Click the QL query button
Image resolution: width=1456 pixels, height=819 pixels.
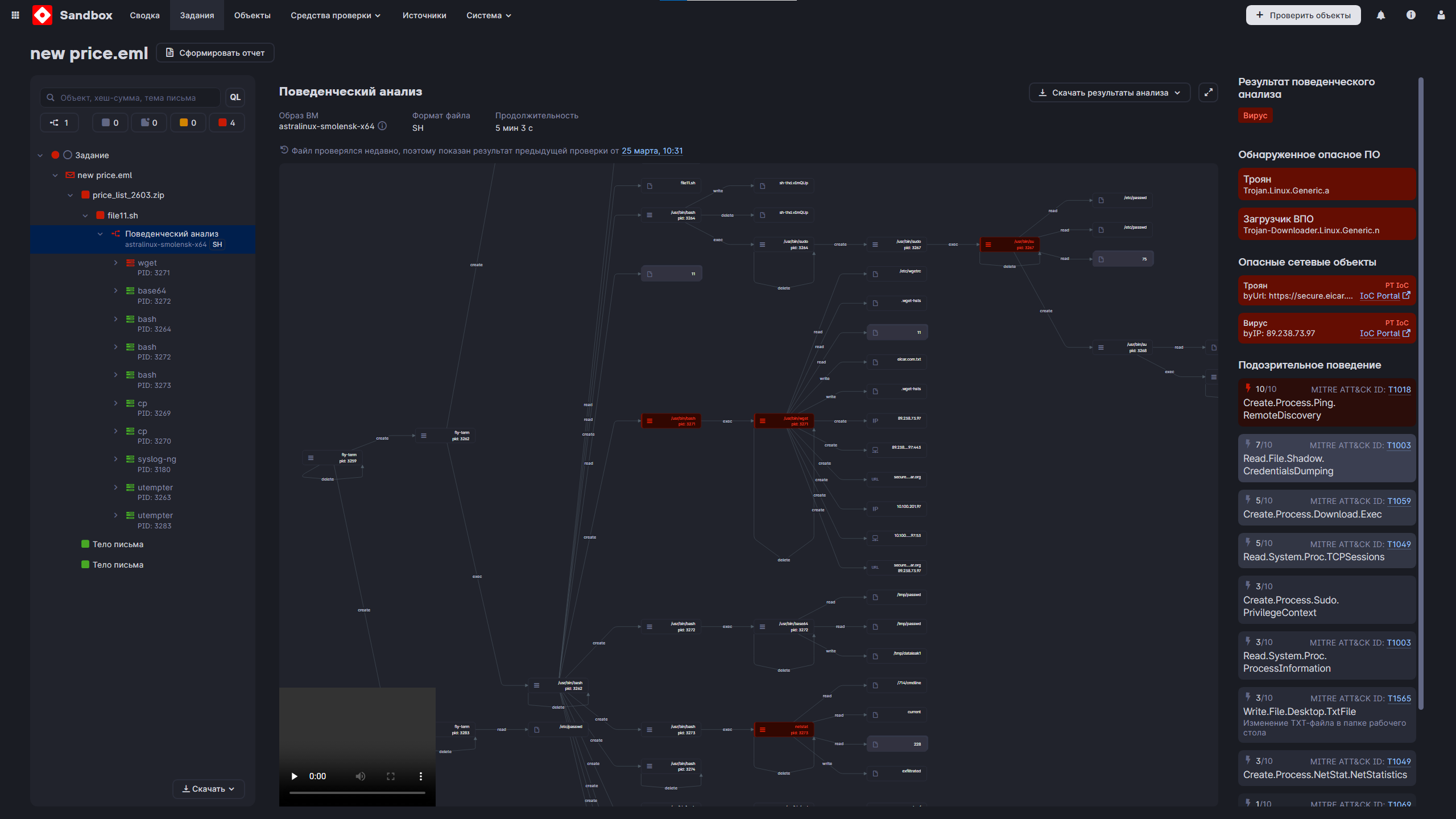click(235, 97)
